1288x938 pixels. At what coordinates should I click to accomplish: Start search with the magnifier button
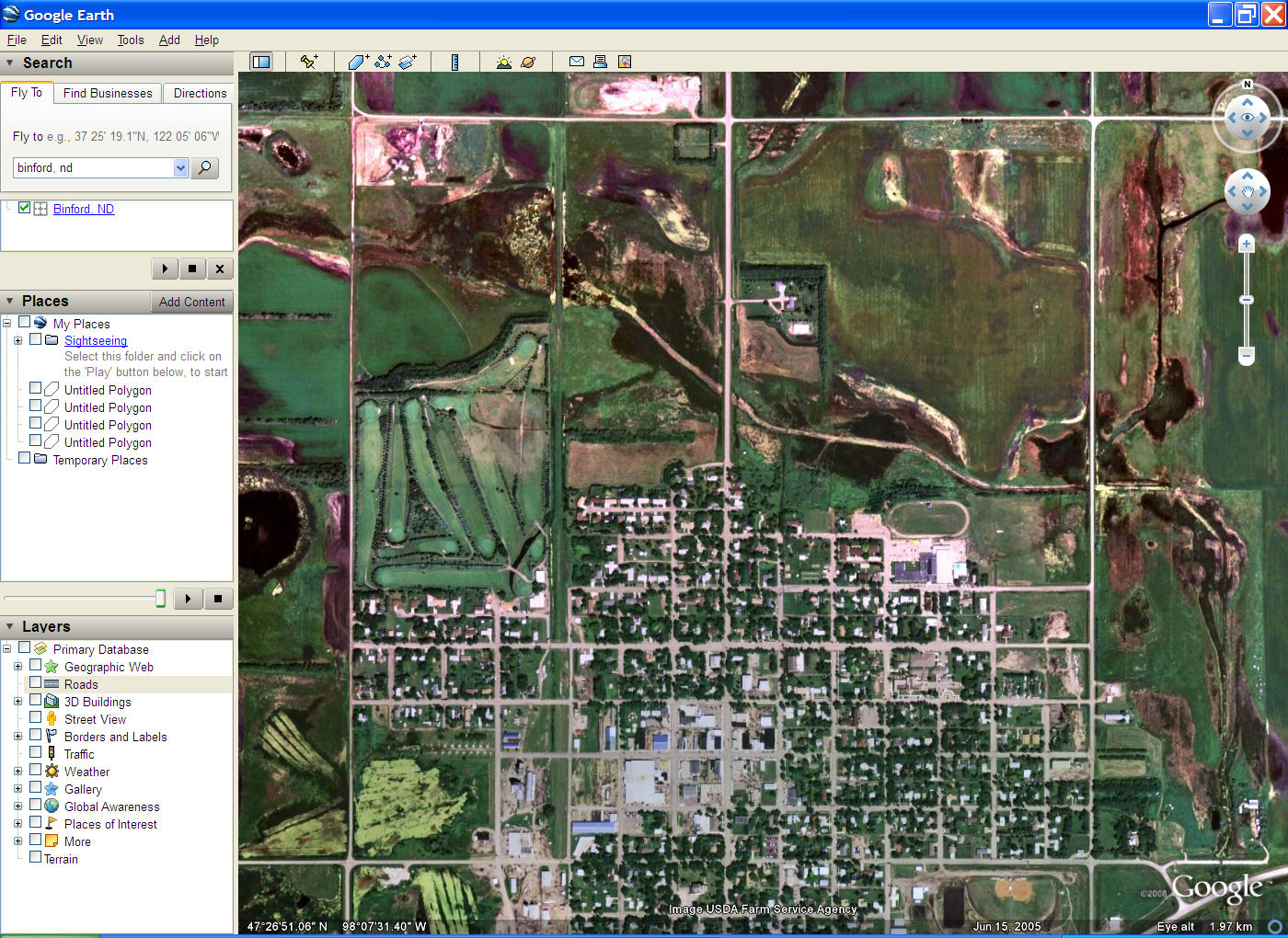tap(204, 167)
